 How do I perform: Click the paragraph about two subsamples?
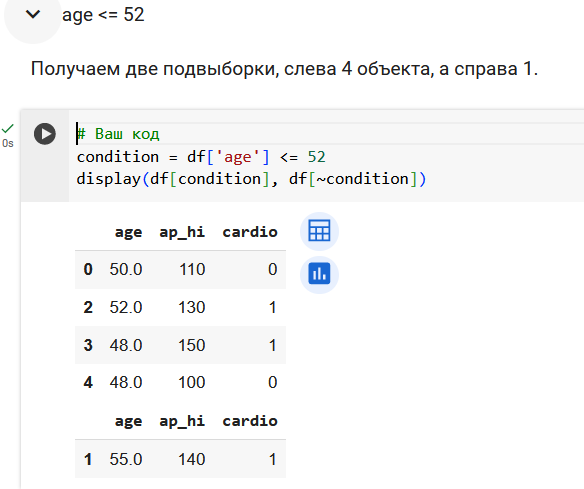tap(284, 69)
